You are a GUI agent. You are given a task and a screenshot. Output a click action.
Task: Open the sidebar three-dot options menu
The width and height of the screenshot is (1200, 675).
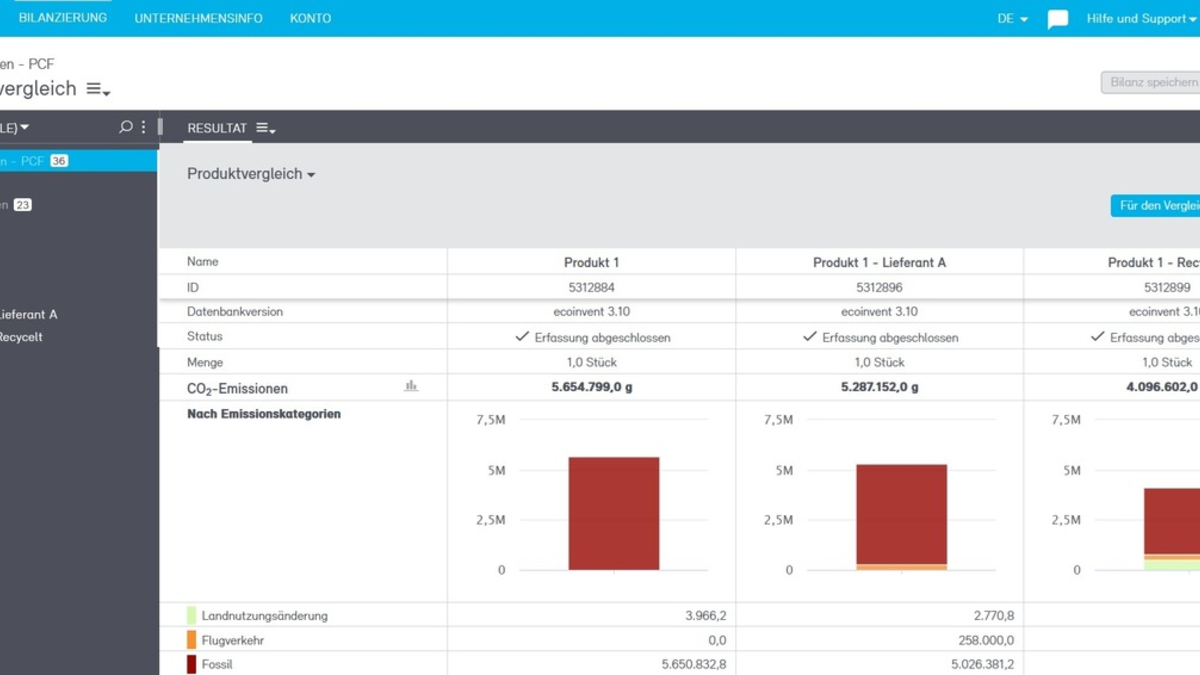pos(143,127)
